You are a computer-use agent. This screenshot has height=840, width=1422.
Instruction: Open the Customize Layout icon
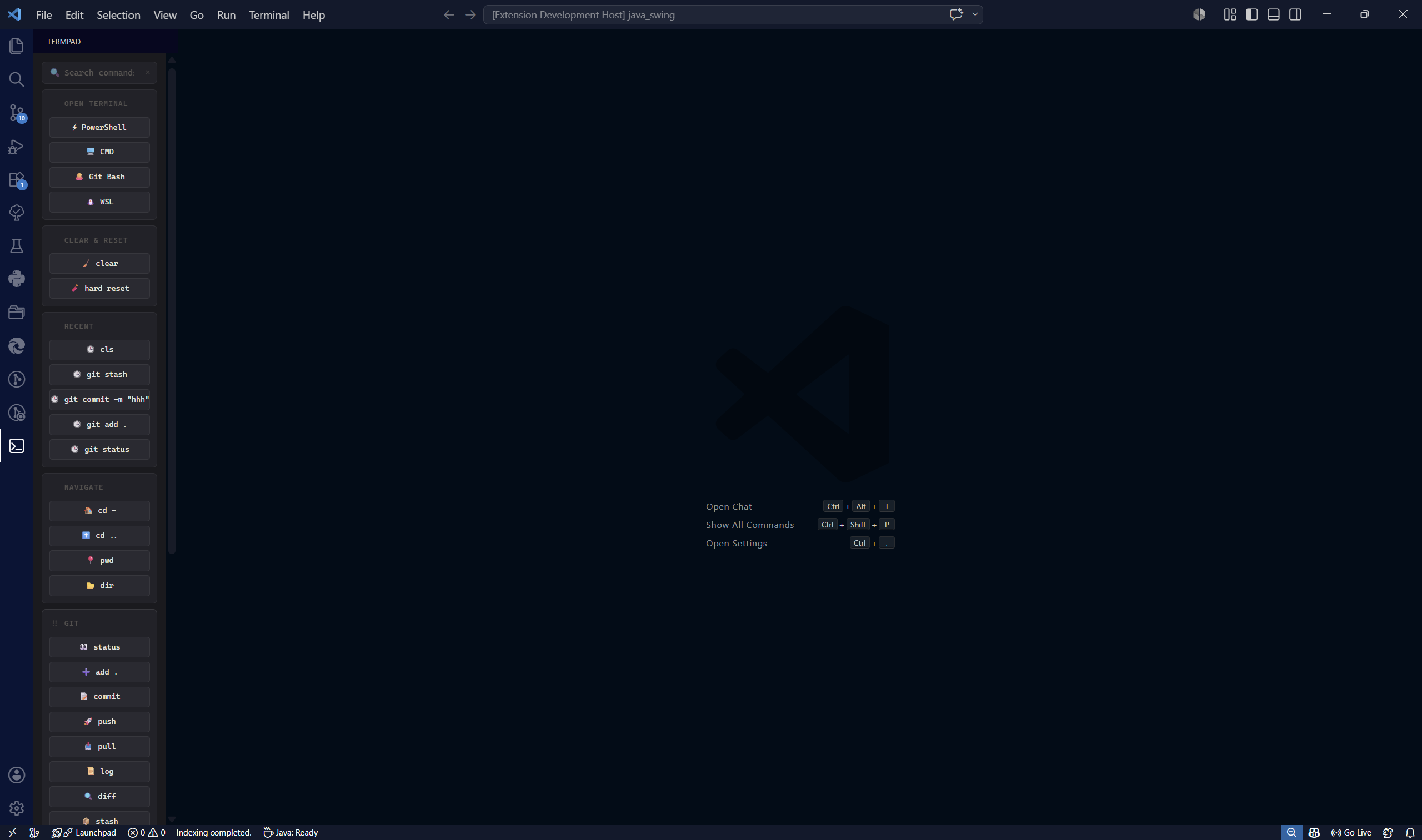tap(1229, 15)
